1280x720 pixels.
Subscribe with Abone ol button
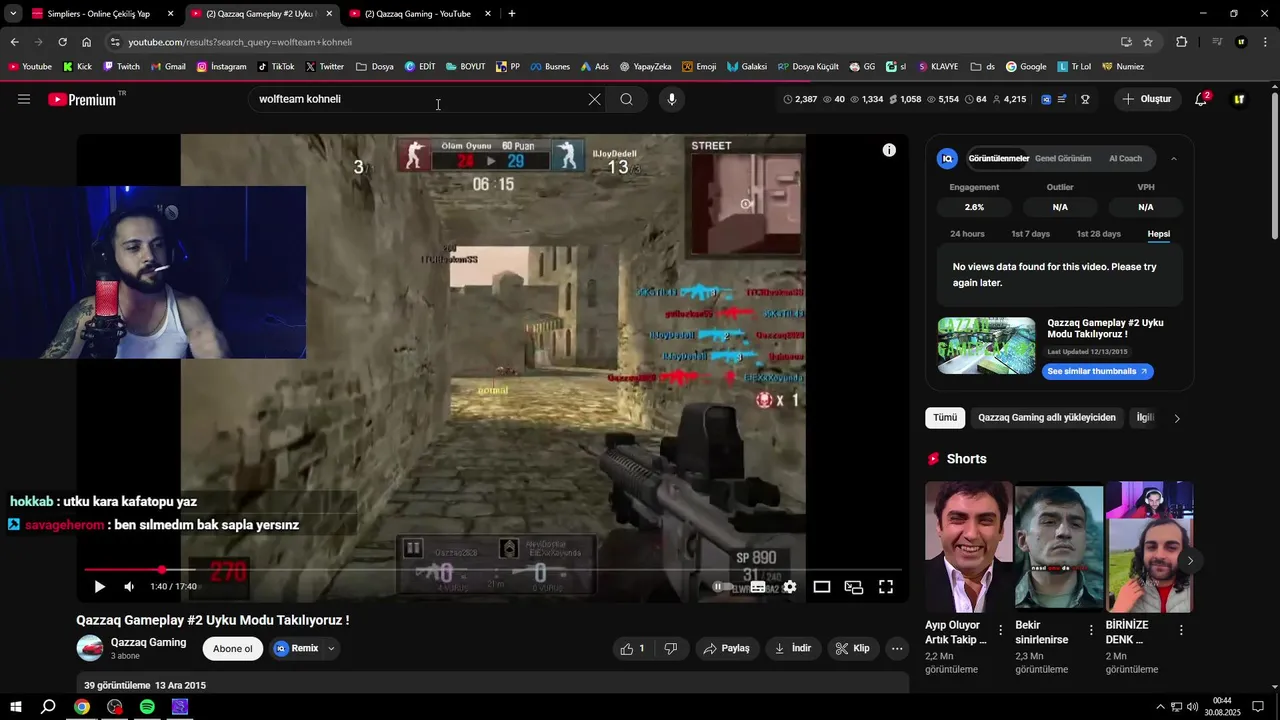[233, 648]
